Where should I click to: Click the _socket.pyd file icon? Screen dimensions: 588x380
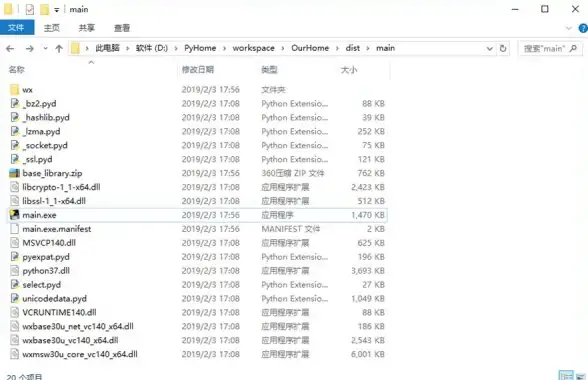[14, 145]
